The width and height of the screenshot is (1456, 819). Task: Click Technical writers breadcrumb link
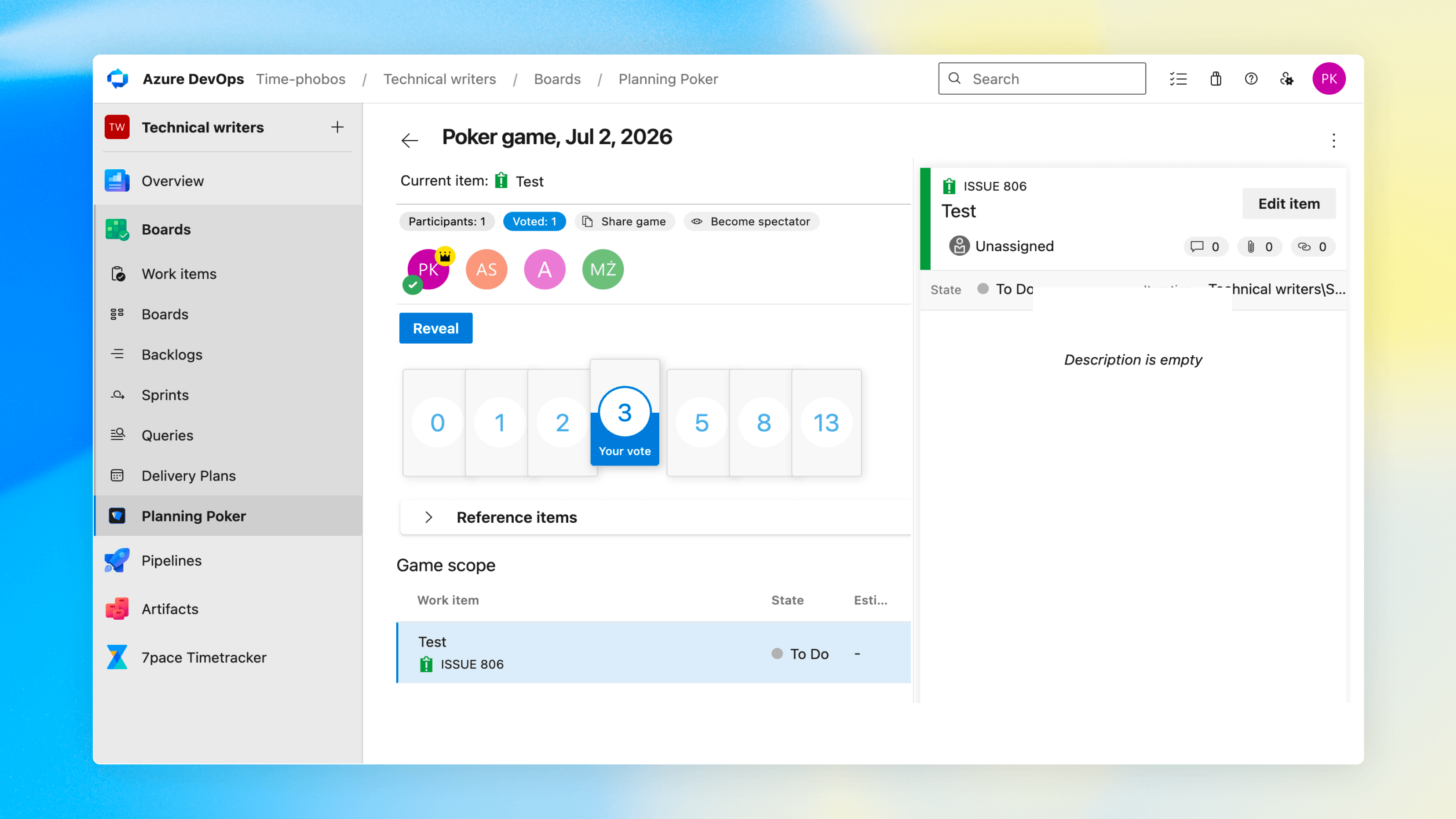440,79
